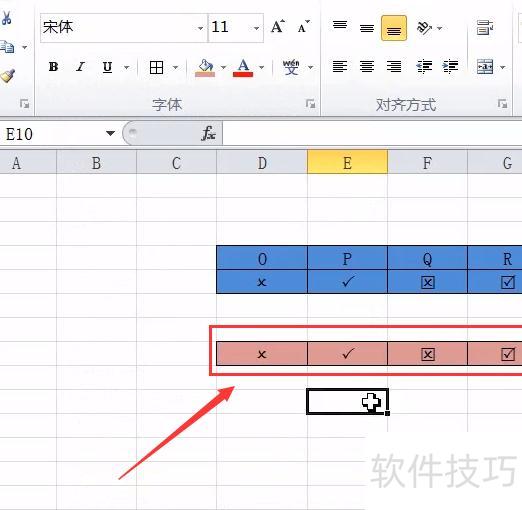Click the blue cell containing P
Viewport: 522px width, 510px height.
pos(347,258)
